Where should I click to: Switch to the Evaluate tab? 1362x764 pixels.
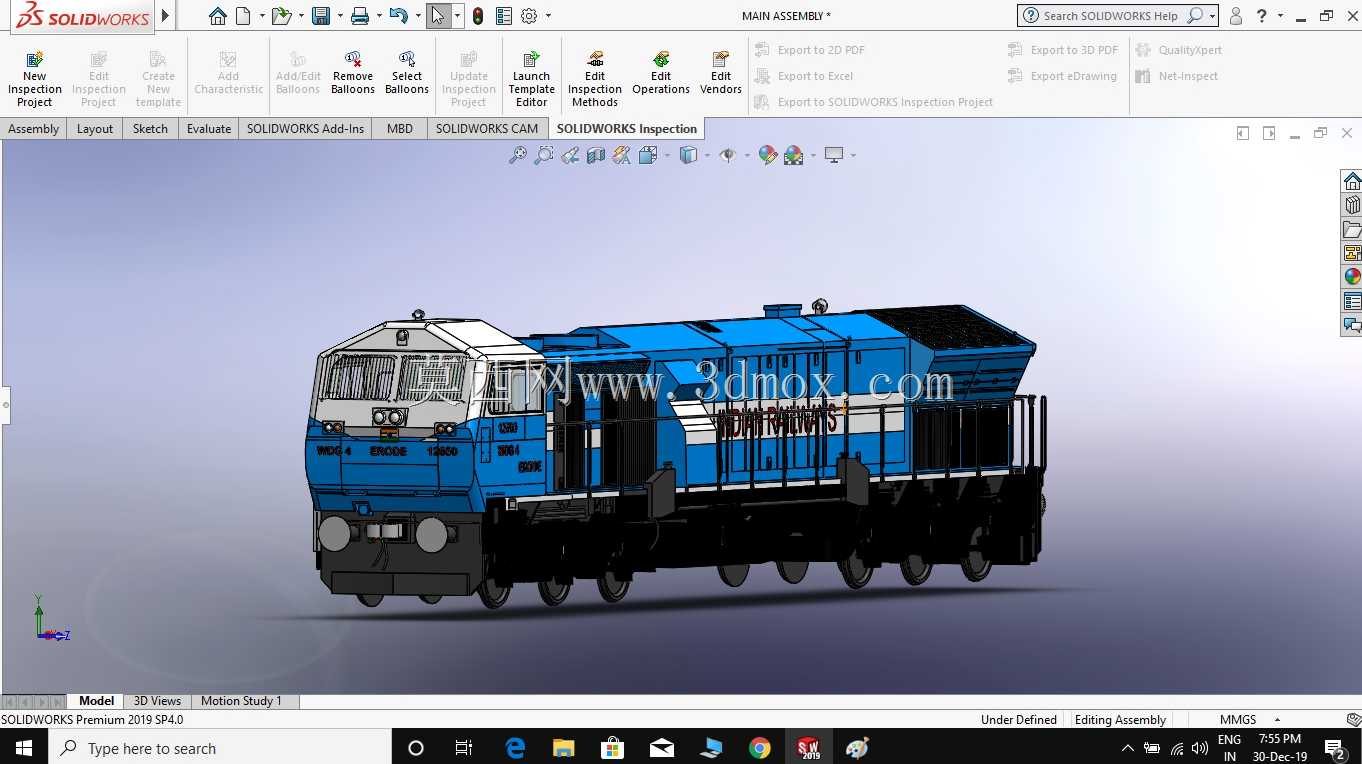209,128
